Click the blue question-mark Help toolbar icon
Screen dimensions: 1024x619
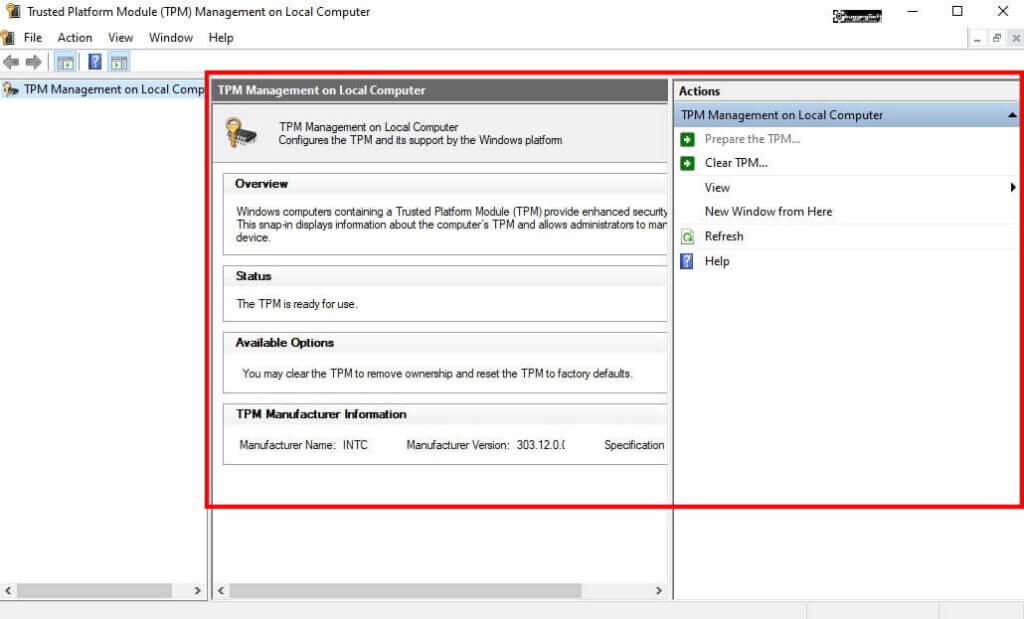click(x=95, y=62)
